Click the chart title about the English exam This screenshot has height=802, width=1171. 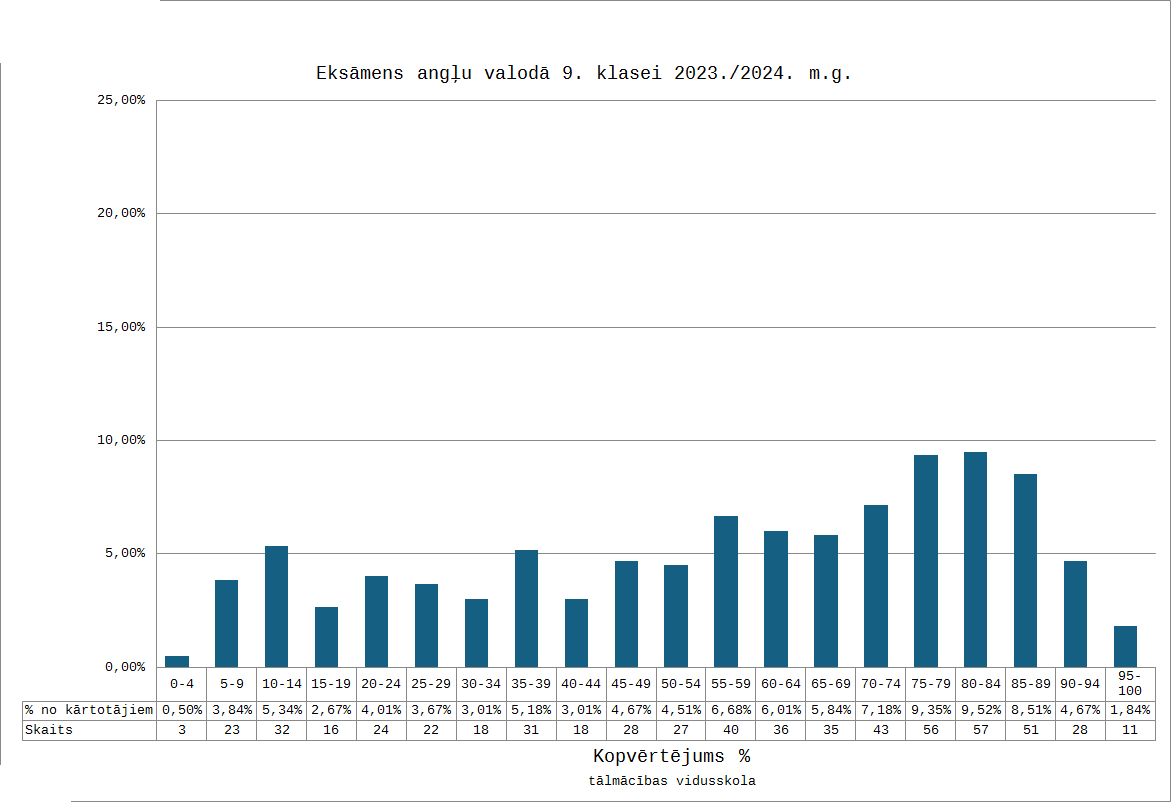[x=584, y=73]
